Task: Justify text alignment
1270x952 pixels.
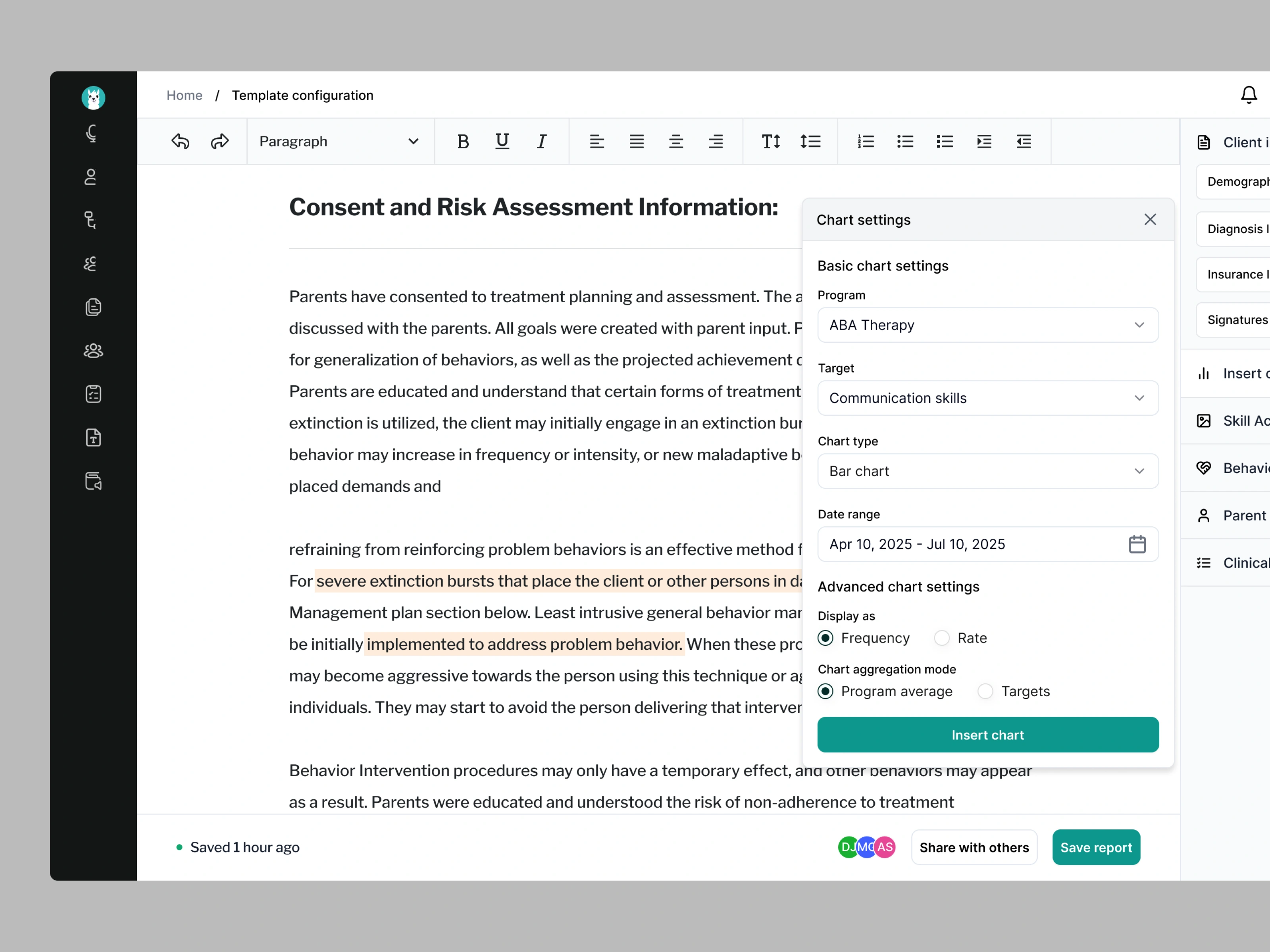Action: click(636, 141)
